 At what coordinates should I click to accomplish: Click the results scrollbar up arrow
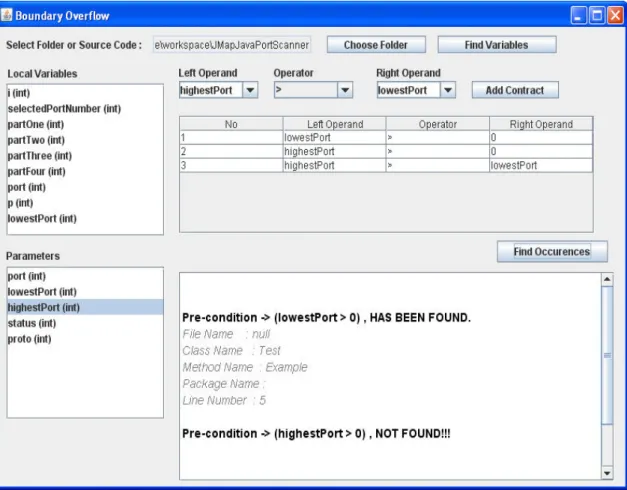[607, 279]
